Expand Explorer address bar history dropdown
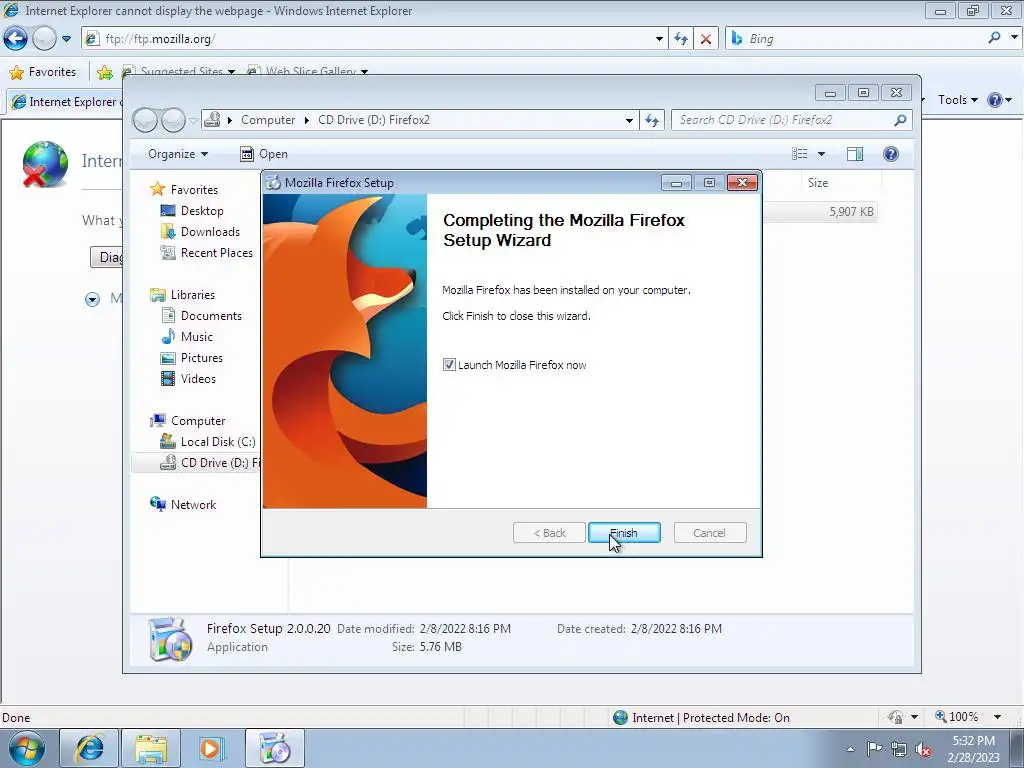The image size is (1024, 768). tap(629, 120)
